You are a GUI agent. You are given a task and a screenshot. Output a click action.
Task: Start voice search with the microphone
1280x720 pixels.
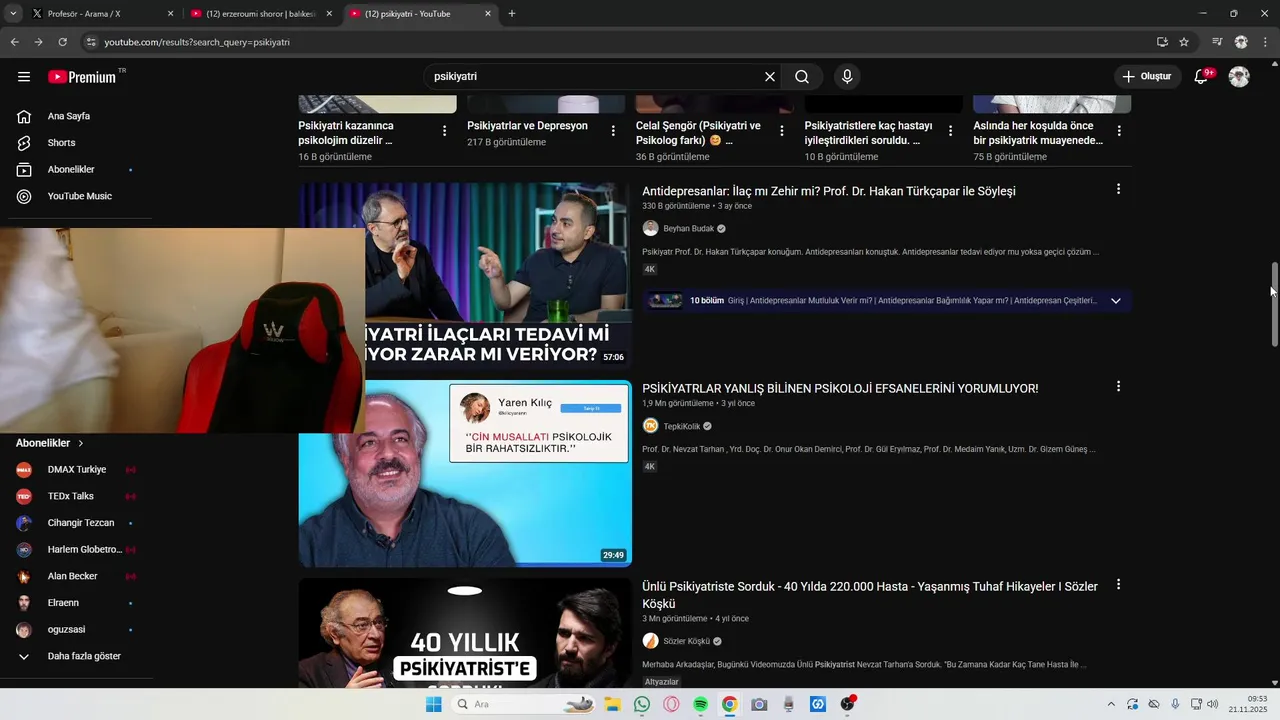pos(847,77)
